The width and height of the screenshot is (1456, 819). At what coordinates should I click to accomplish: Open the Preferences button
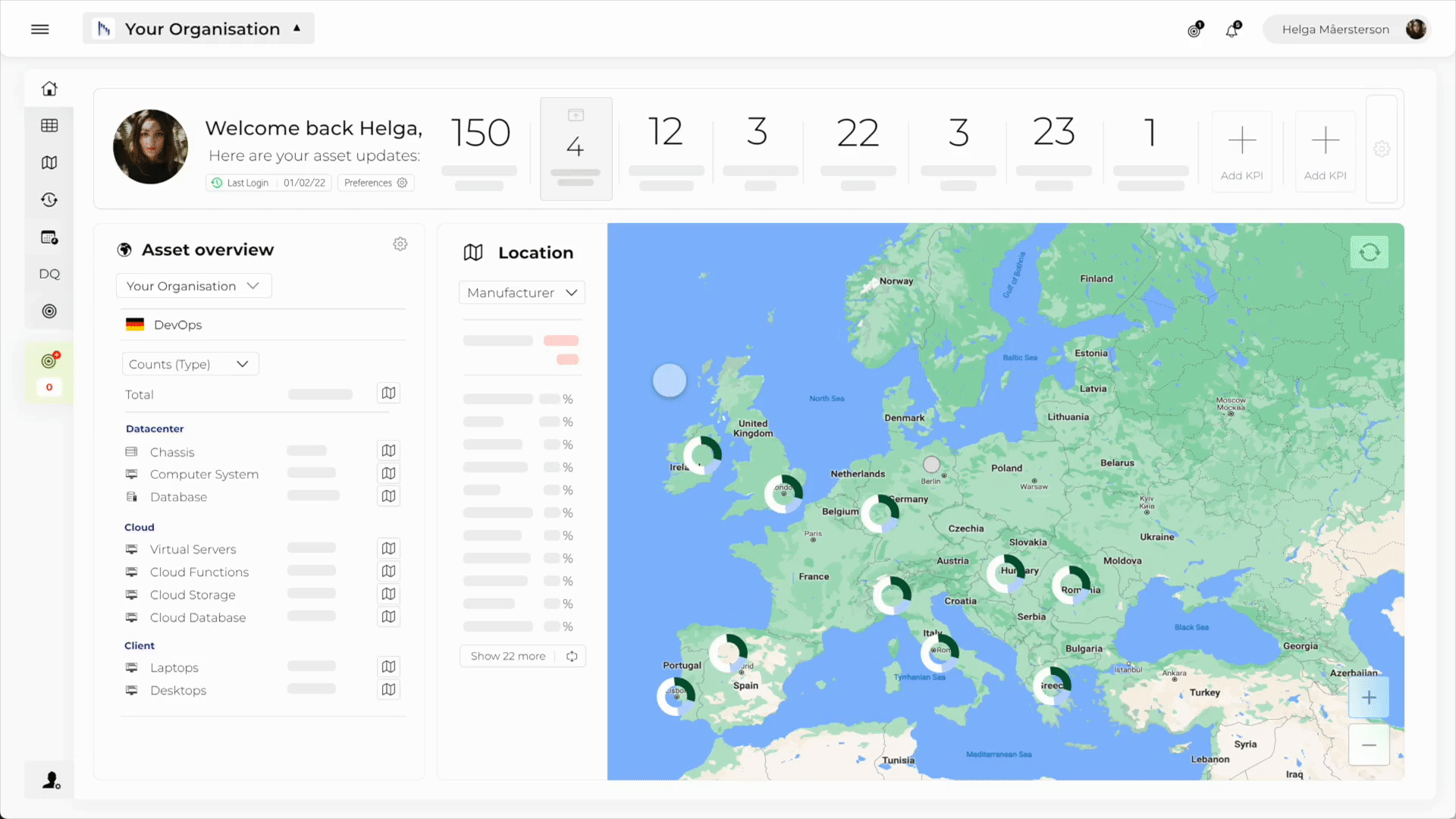375,183
